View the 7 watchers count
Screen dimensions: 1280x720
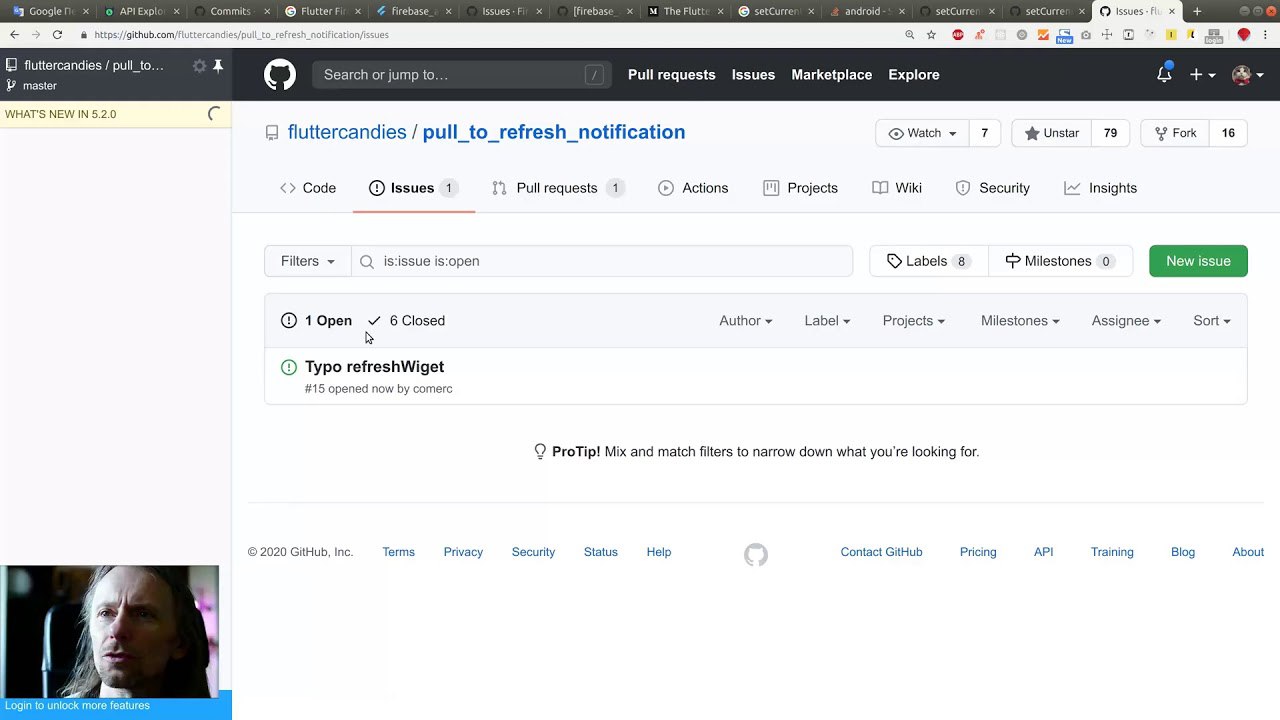click(984, 133)
